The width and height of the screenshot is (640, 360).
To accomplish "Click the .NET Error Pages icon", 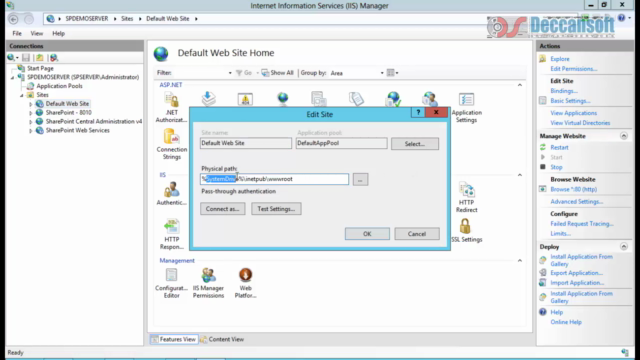I will point(245,99).
